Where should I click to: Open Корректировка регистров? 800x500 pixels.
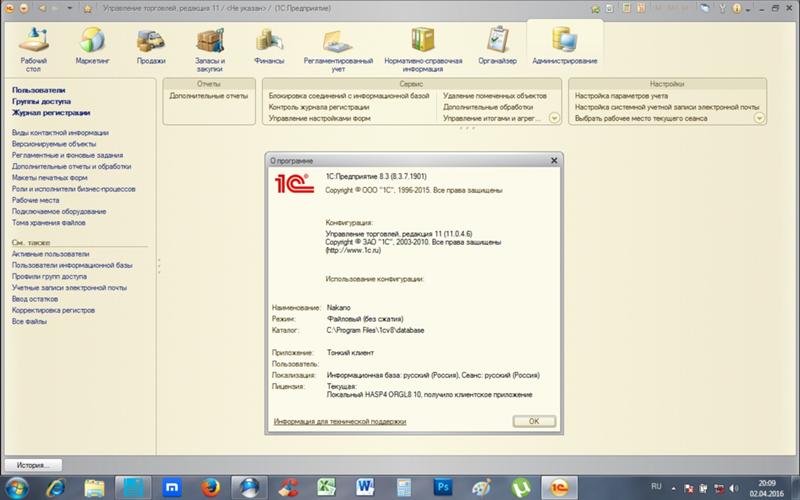pos(53,310)
